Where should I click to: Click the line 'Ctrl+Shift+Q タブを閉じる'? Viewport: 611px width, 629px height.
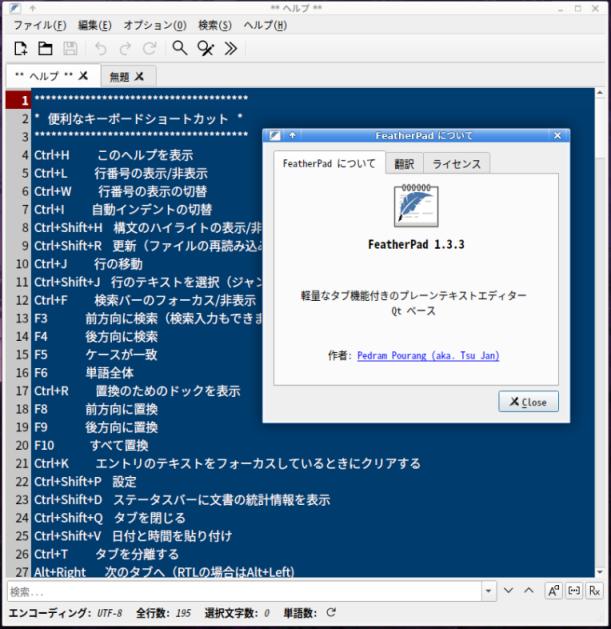coord(110,518)
